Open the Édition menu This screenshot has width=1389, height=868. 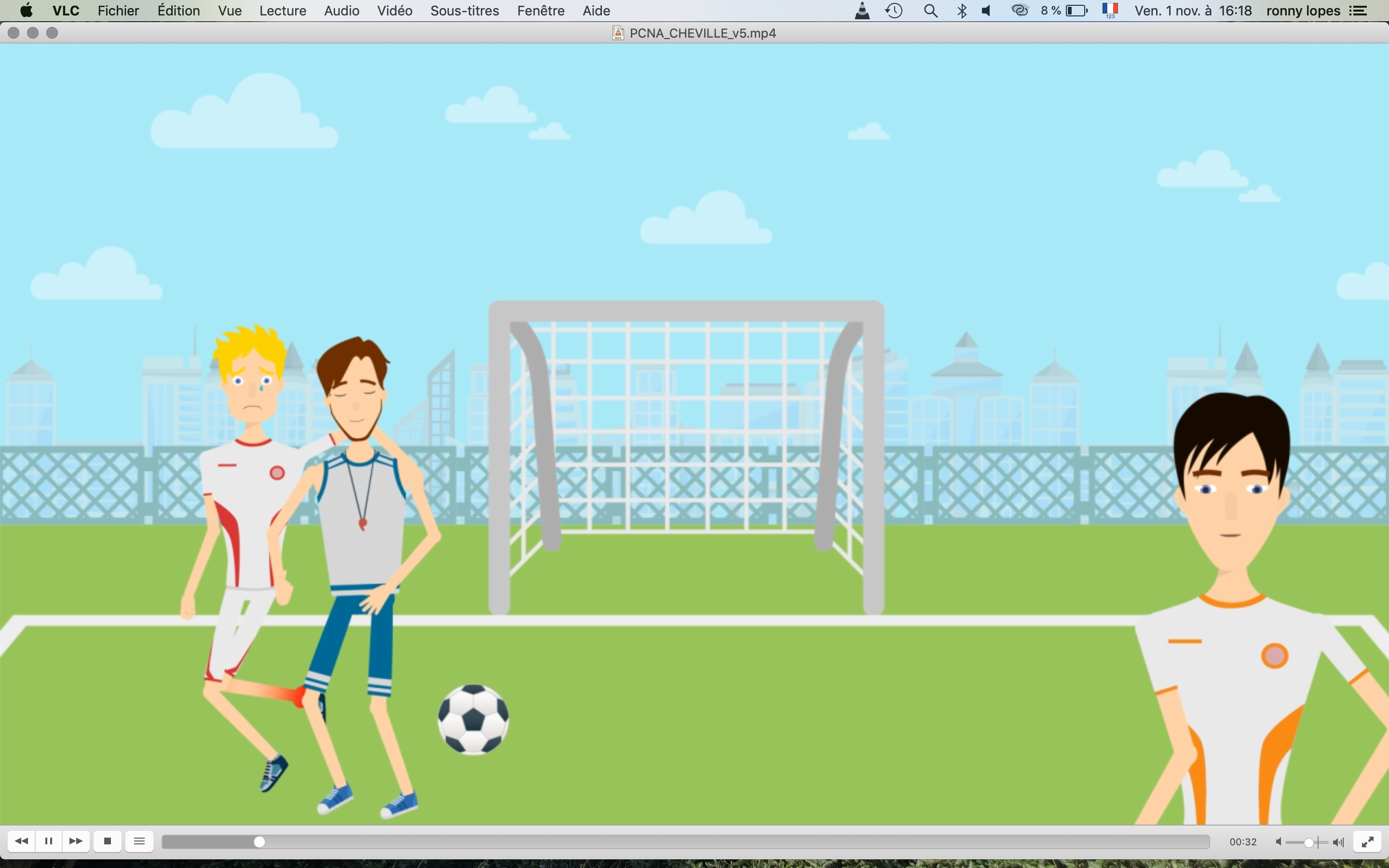coord(178,10)
